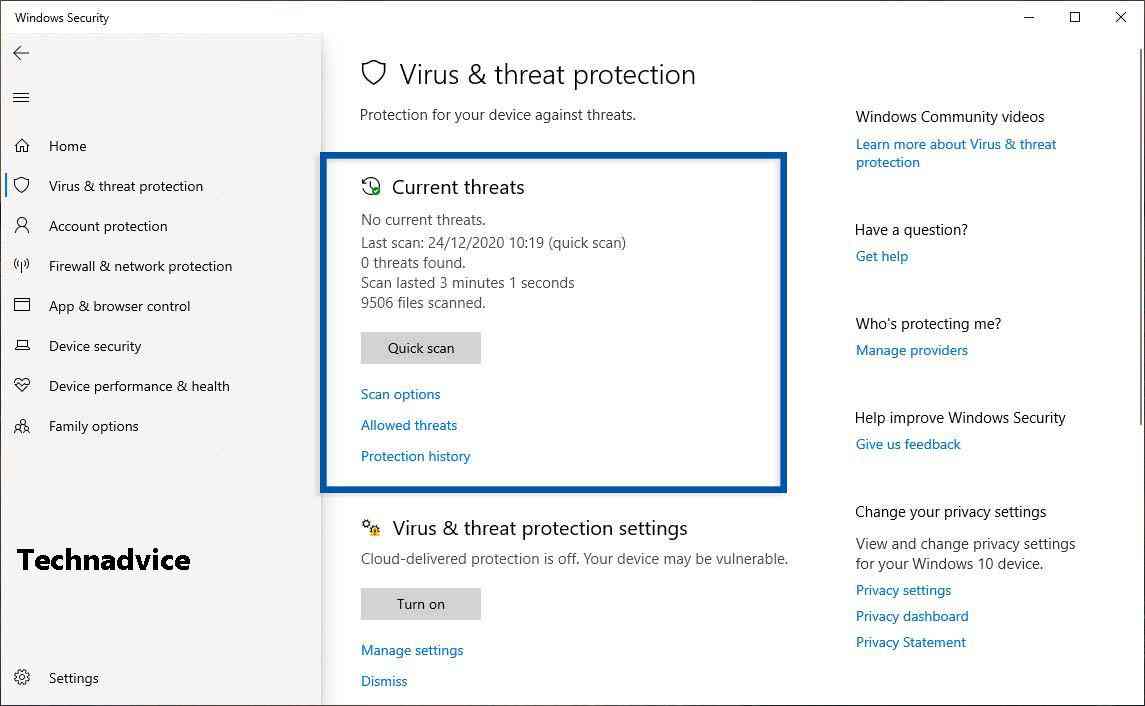Viewport: 1145px width, 706px height.
Task: Click 'No current threats.' text
Action: (x=423, y=220)
